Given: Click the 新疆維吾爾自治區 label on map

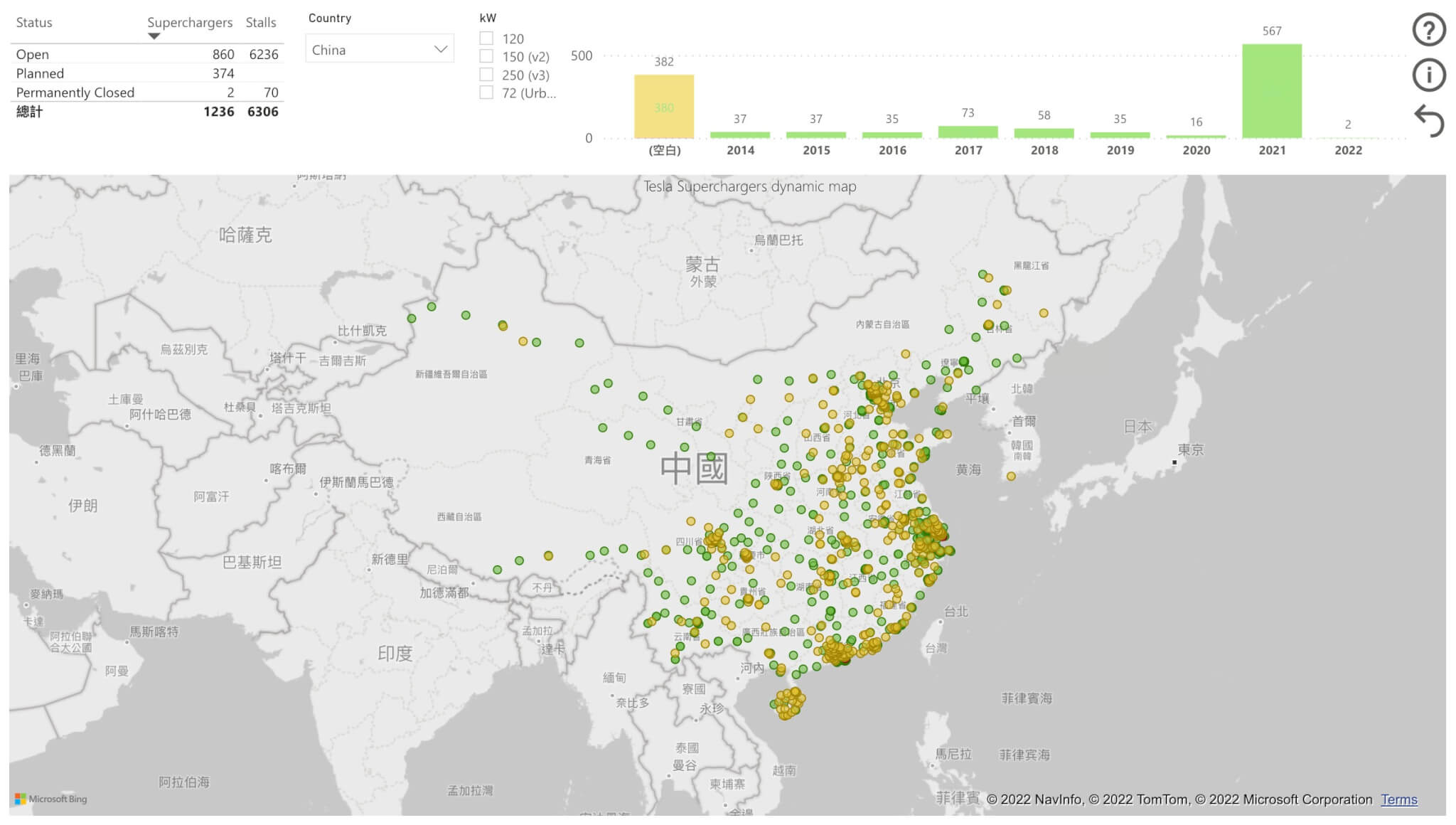Looking at the screenshot, I should [x=451, y=374].
